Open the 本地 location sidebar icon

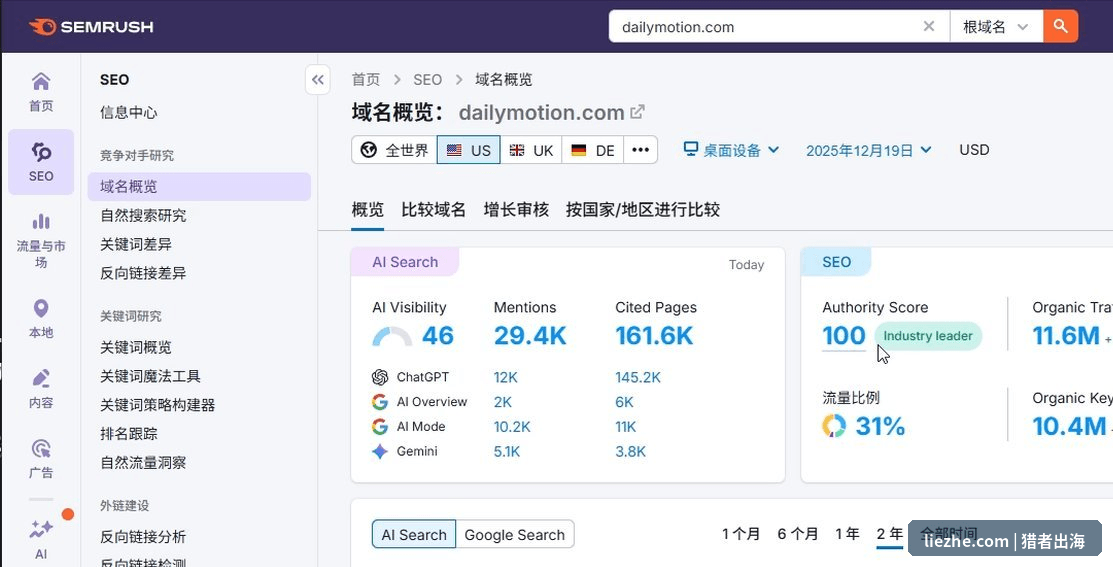(41, 319)
